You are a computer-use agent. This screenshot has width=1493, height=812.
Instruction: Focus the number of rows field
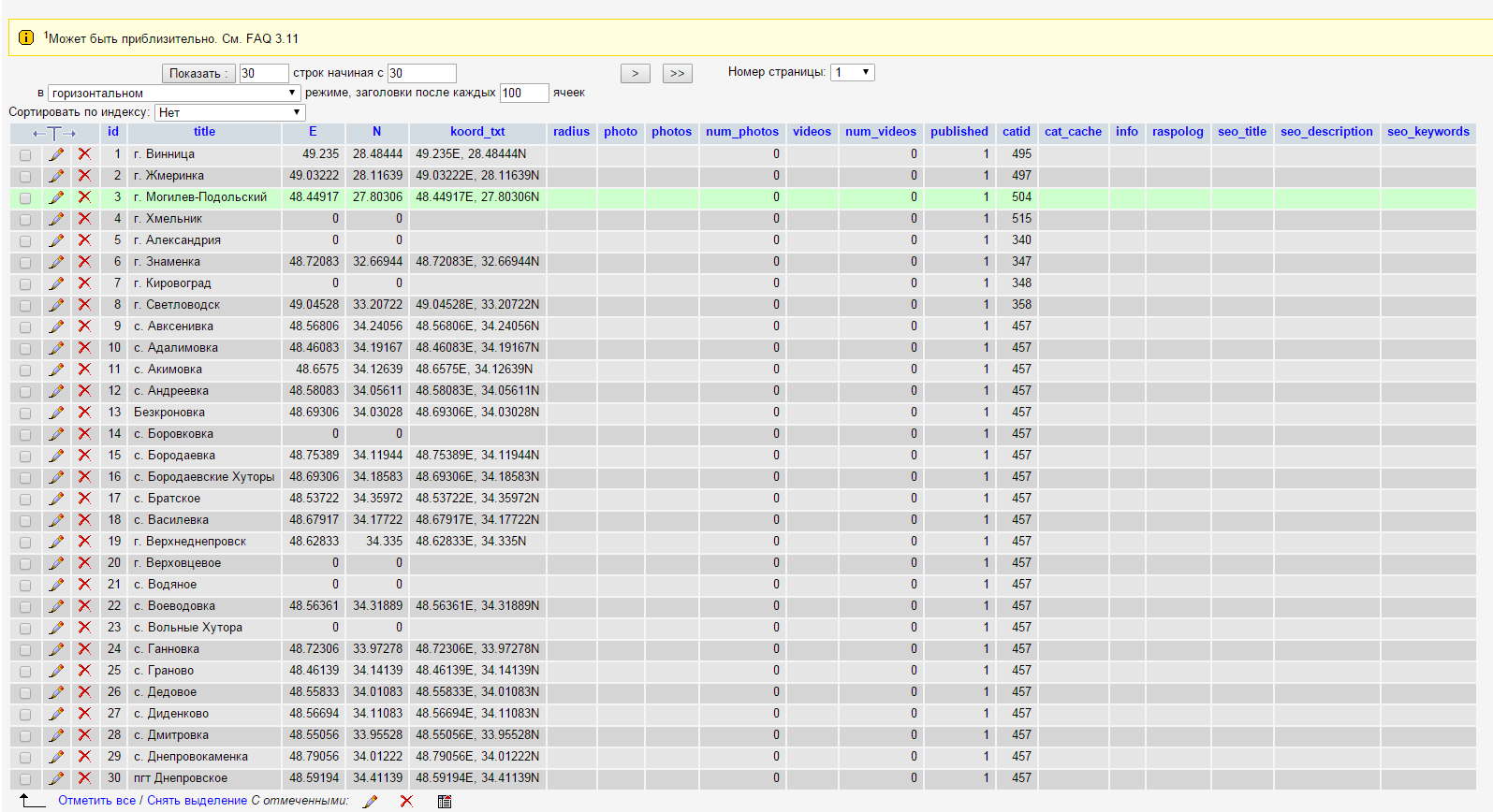pyautogui.click(x=264, y=73)
